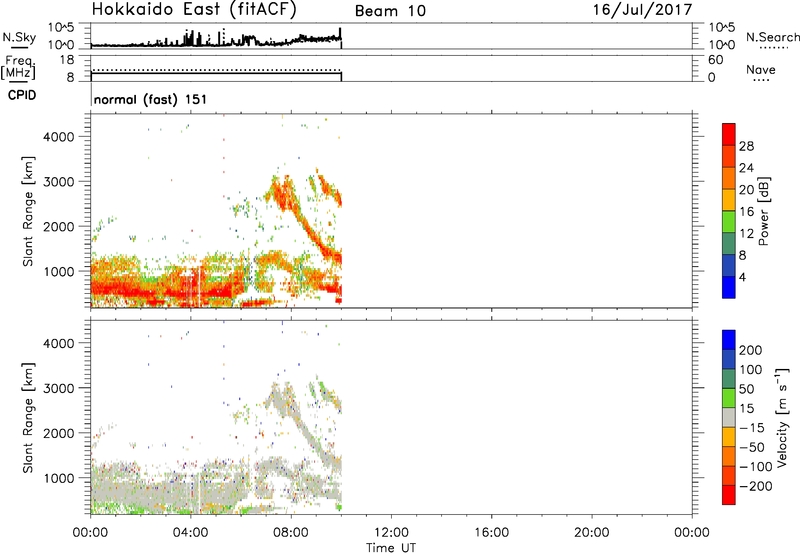Image resolution: width=800 pixels, height=554 pixels.
Task: Click the 'N.Sky' legend label
Action: (19, 37)
